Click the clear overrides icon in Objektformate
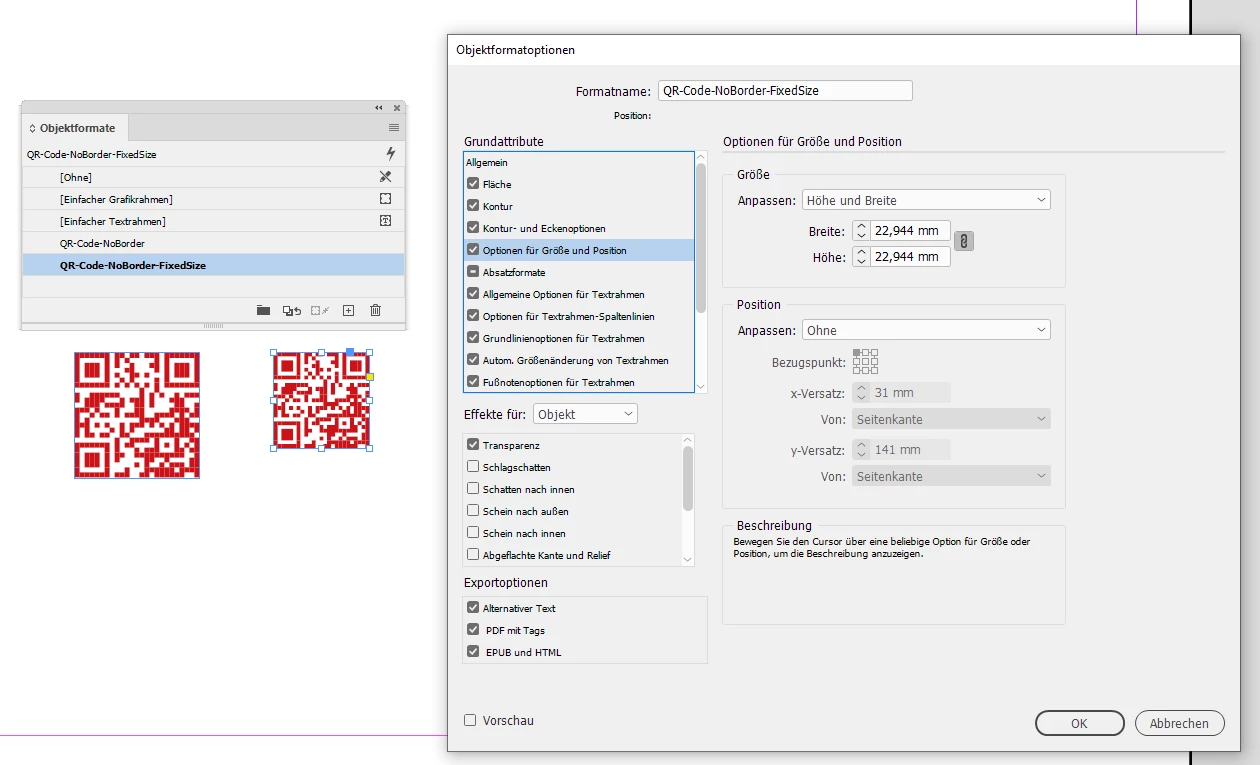The image size is (1260, 765). pos(292,310)
